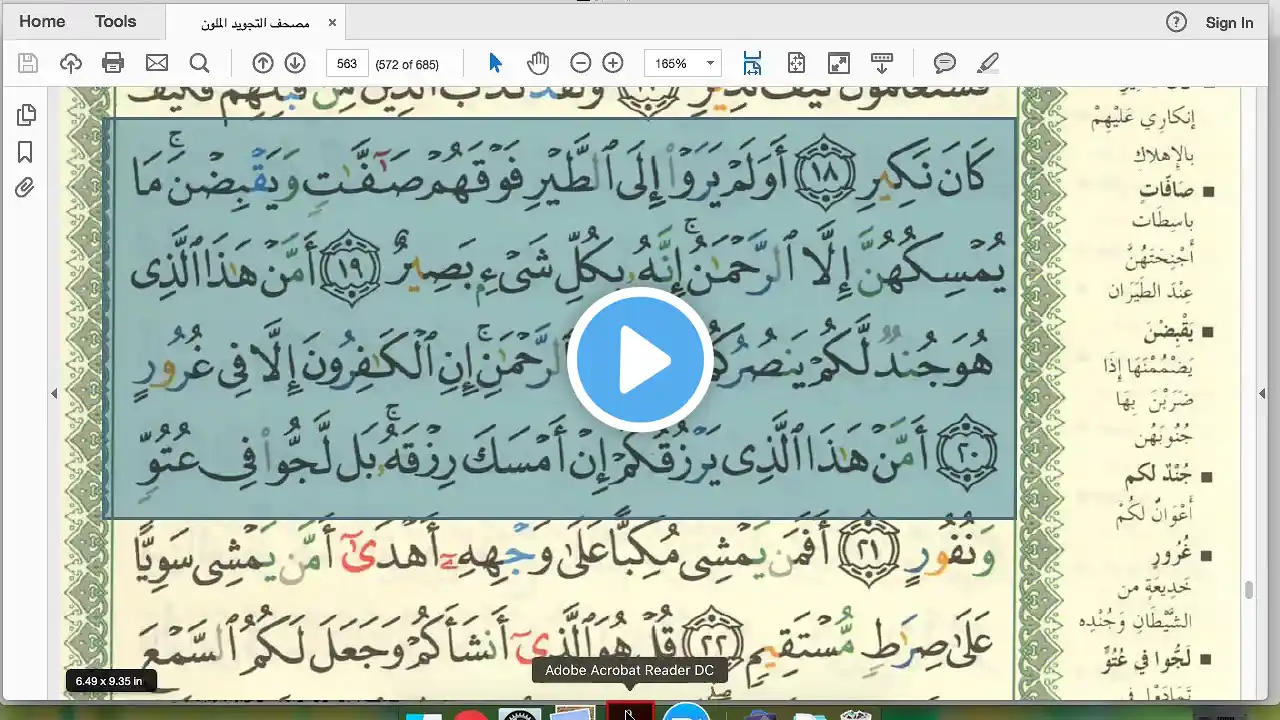Expand the right tools pane arrow
The height and width of the screenshot is (720, 1280).
(x=1262, y=394)
